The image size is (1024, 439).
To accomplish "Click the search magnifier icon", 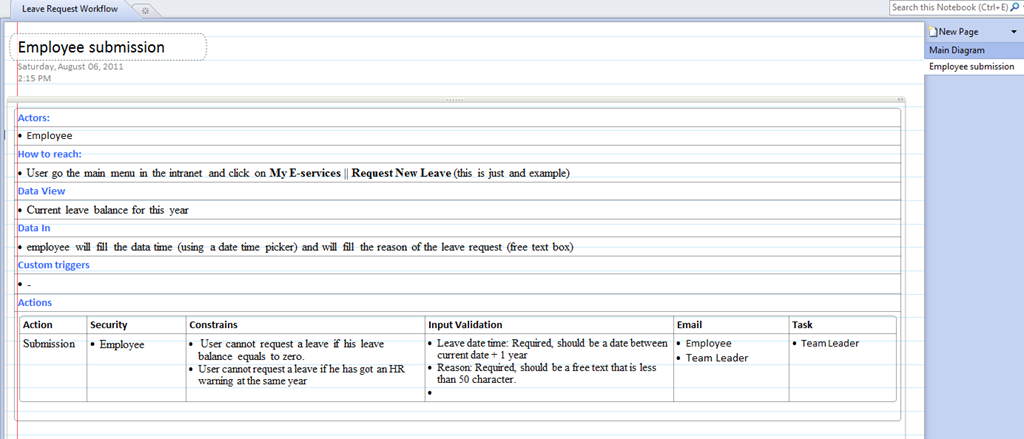I will (1012, 7).
